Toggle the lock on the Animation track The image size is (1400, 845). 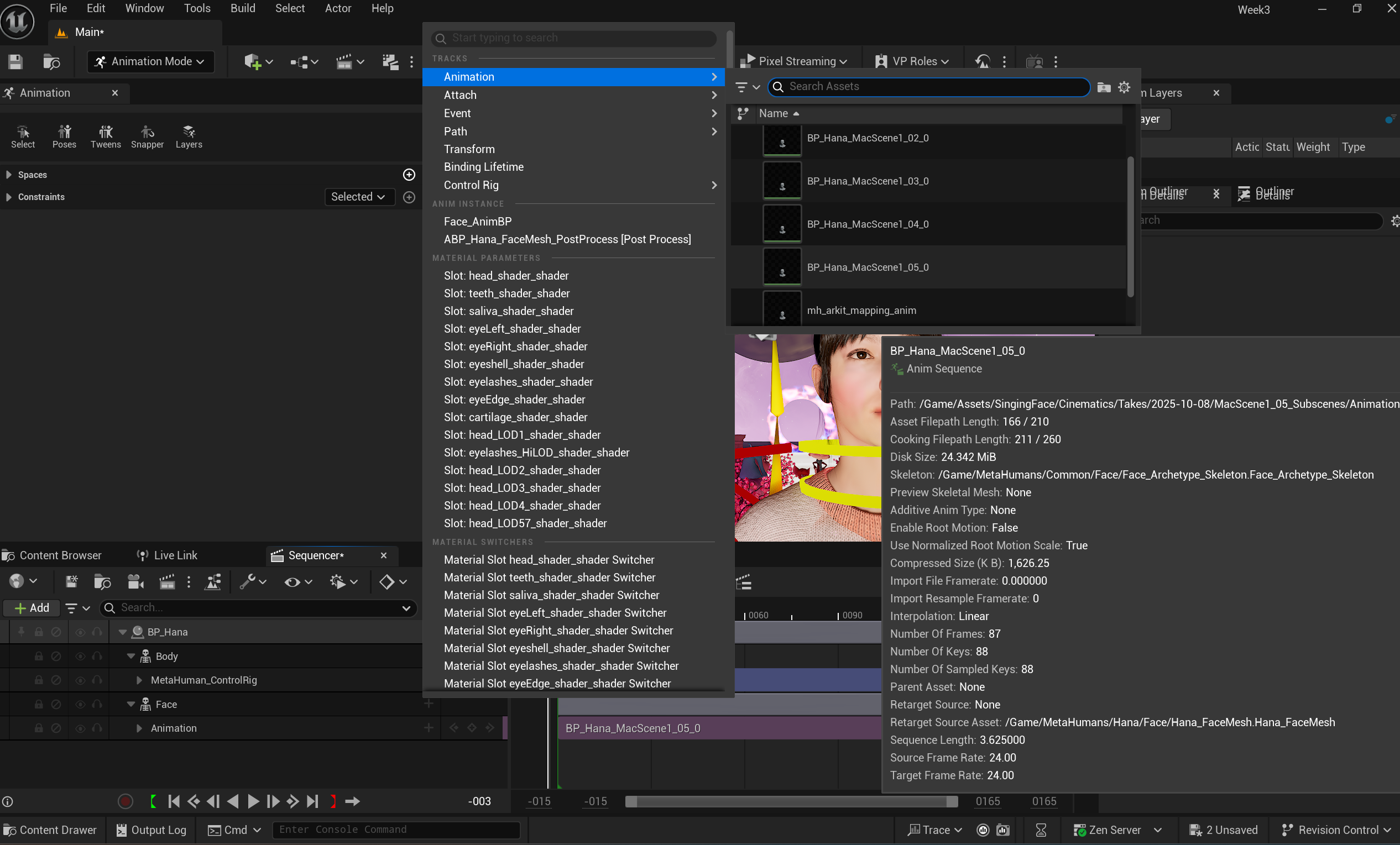[39, 728]
